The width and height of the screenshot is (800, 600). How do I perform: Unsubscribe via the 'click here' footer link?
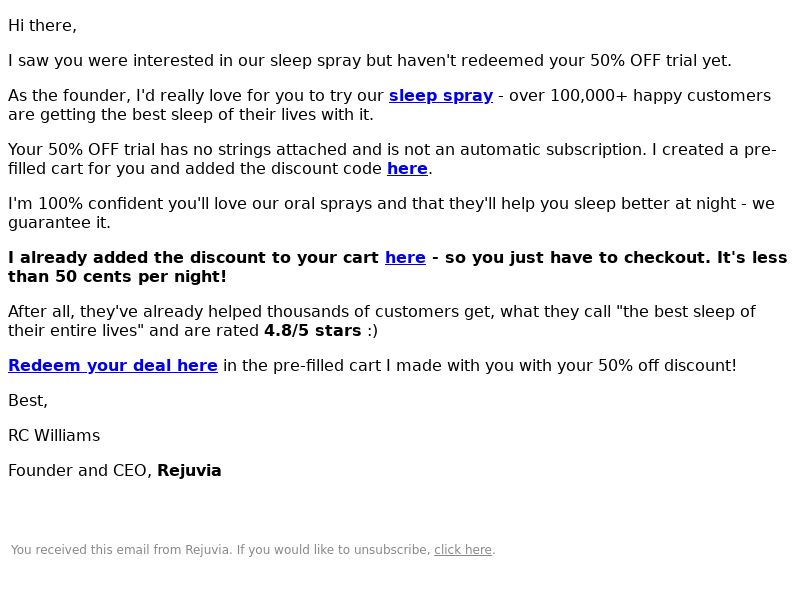tap(463, 549)
